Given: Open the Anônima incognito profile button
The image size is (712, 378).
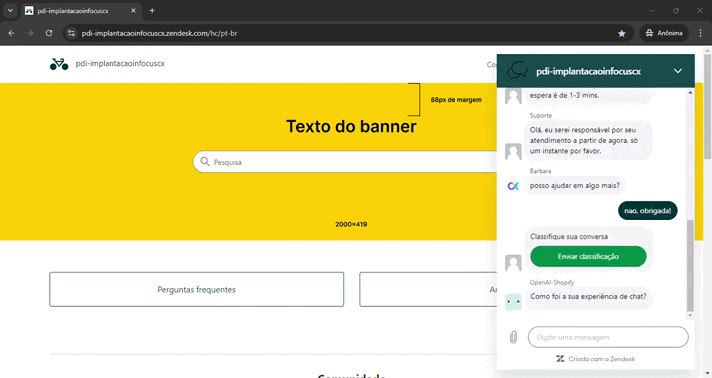Looking at the screenshot, I should pos(664,33).
